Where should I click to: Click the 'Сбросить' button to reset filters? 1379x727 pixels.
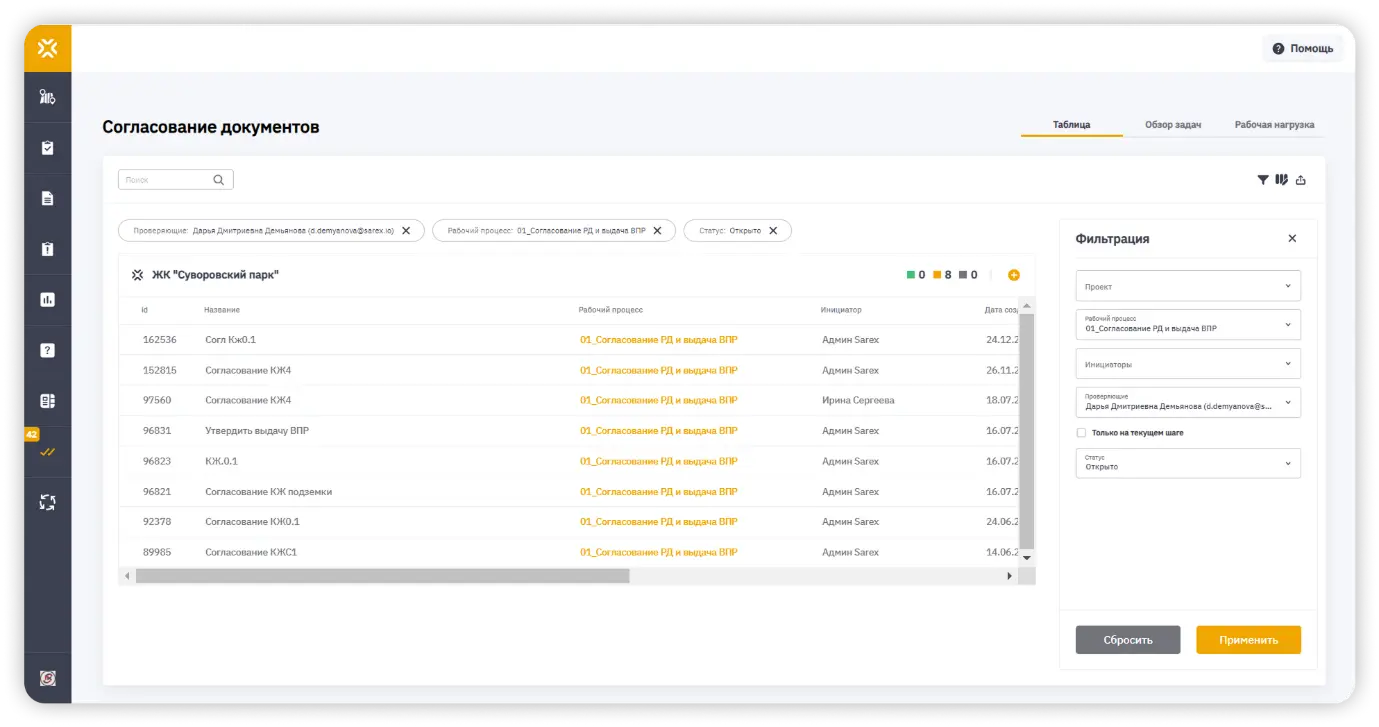tap(1128, 639)
